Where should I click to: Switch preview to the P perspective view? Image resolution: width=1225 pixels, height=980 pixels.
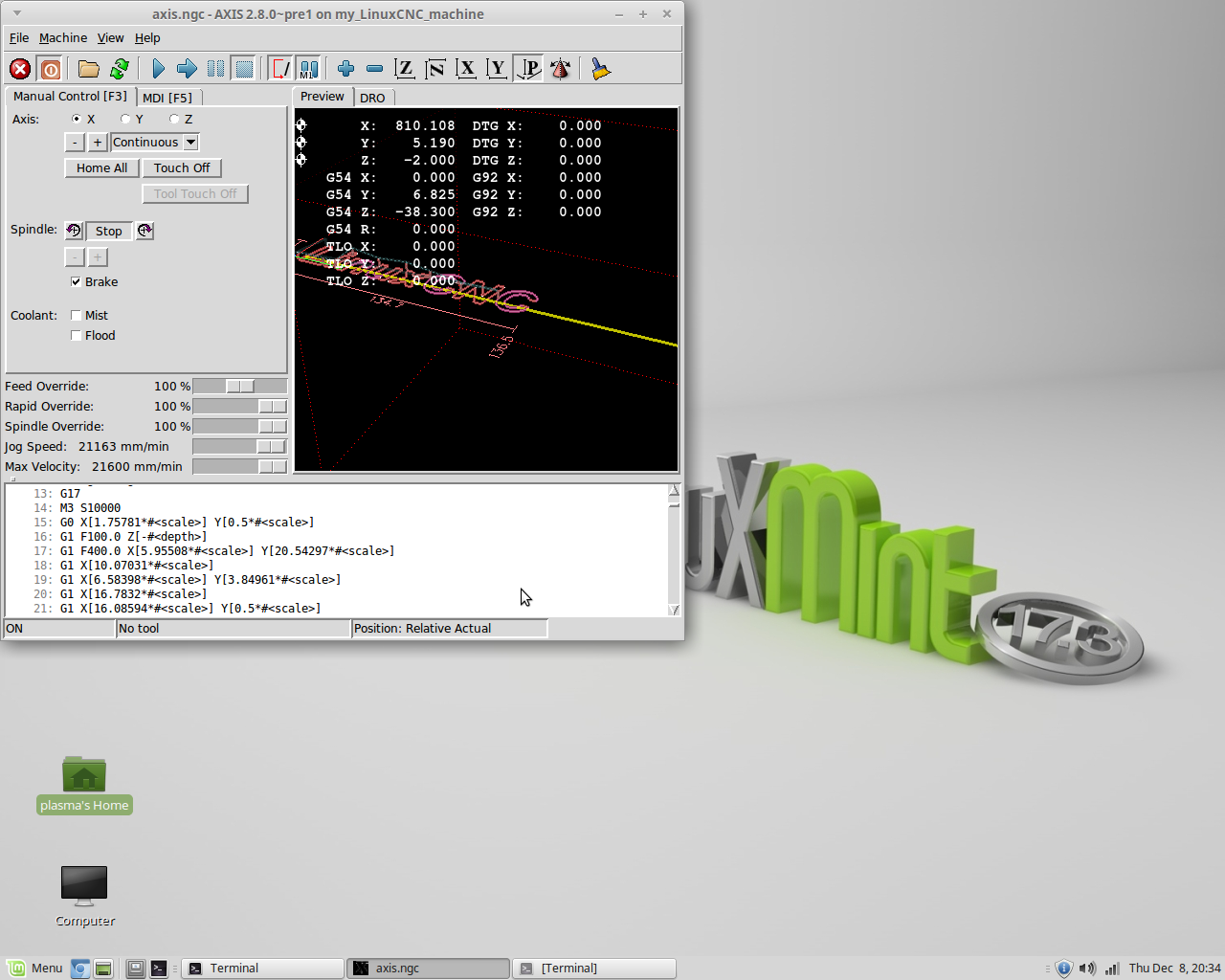pyautogui.click(x=527, y=68)
